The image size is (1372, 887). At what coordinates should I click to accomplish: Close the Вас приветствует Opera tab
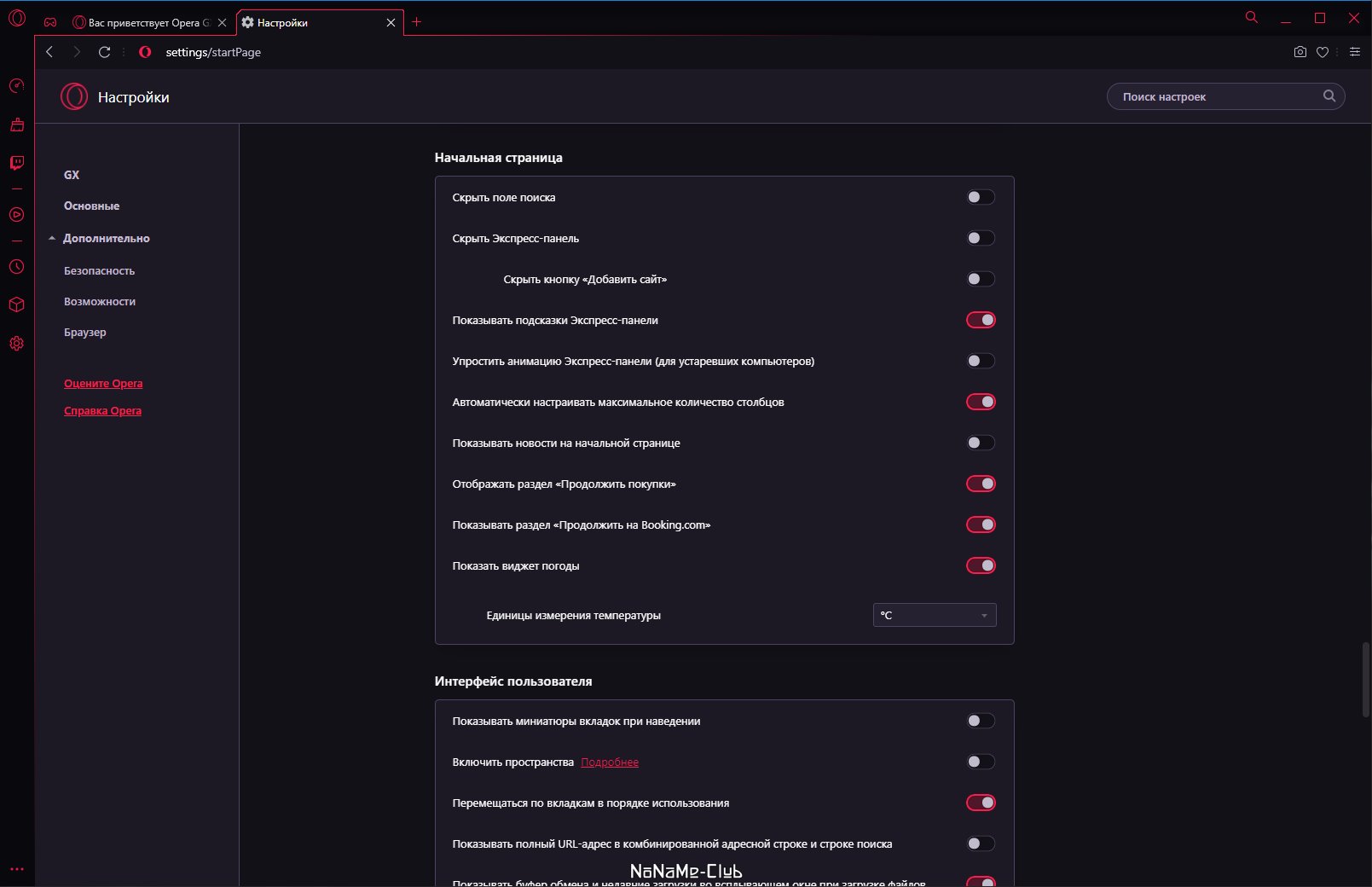point(222,23)
